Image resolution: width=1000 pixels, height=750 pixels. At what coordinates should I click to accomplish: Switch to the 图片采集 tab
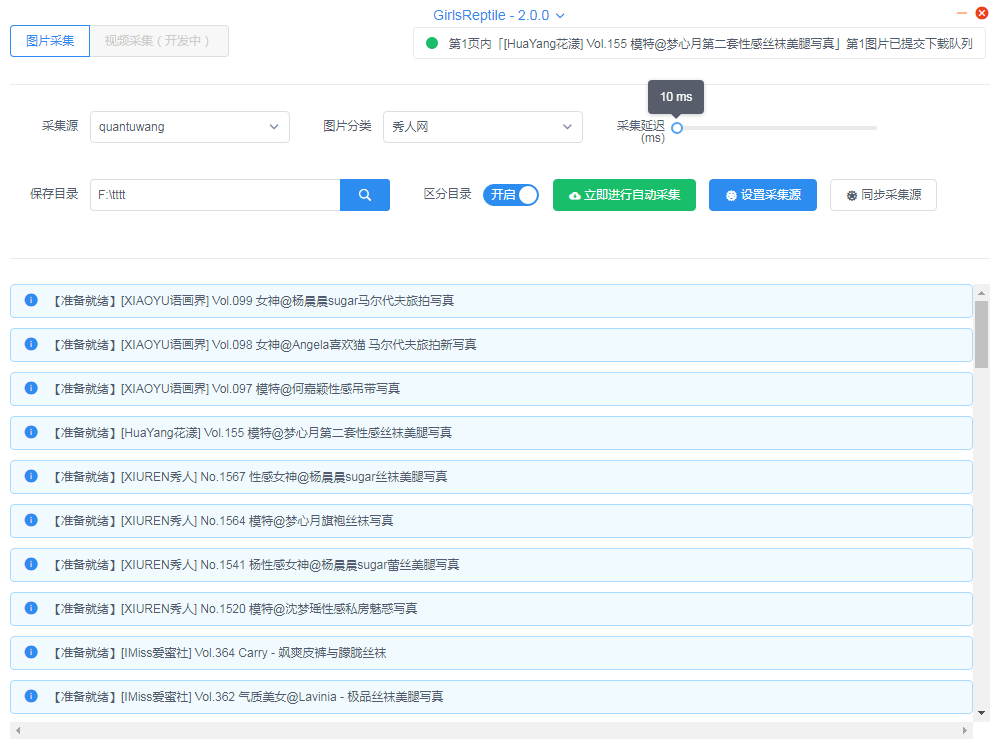pyautogui.click(x=50, y=41)
